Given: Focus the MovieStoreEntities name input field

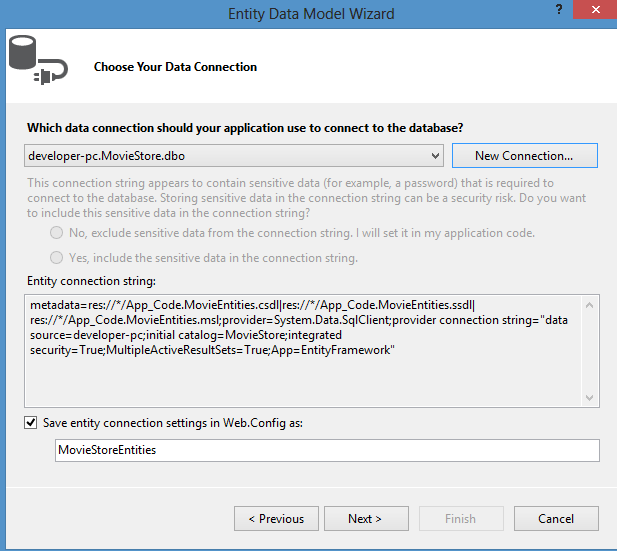Looking at the screenshot, I should tap(327, 450).
